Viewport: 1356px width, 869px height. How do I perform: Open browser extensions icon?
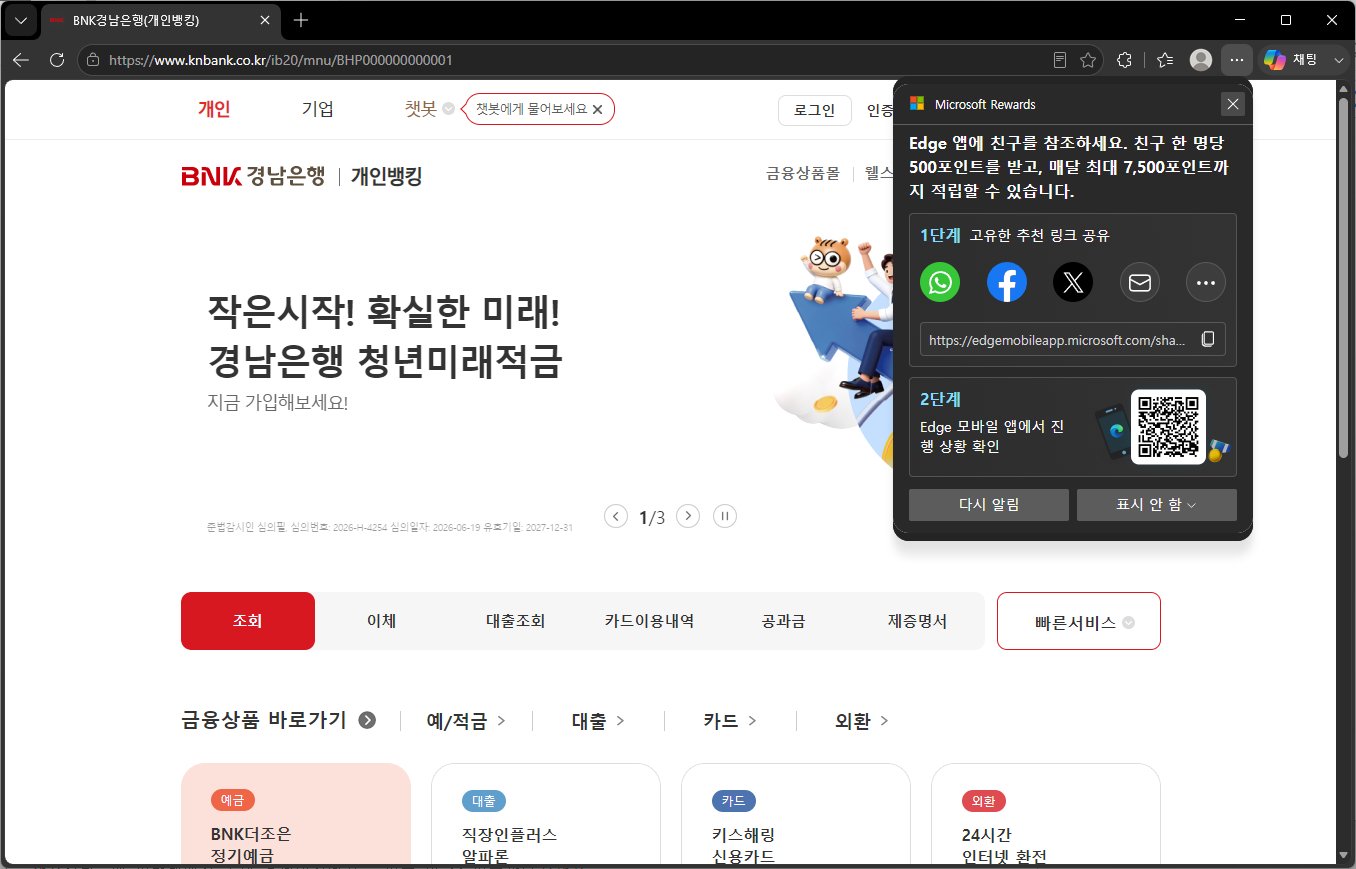1124,60
